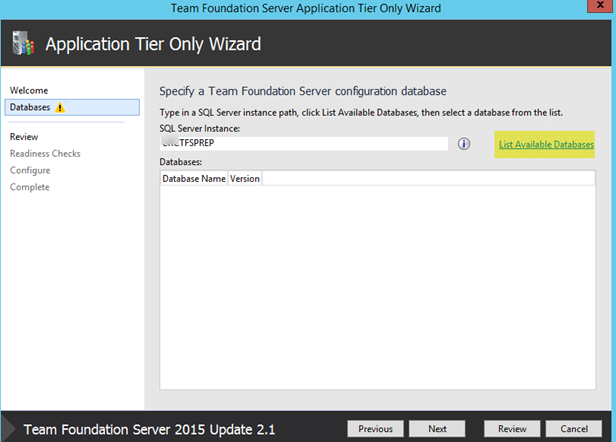This screenshot has width=616, height=442.
Task: Click the Previous button
Action: tap(375, 429)
